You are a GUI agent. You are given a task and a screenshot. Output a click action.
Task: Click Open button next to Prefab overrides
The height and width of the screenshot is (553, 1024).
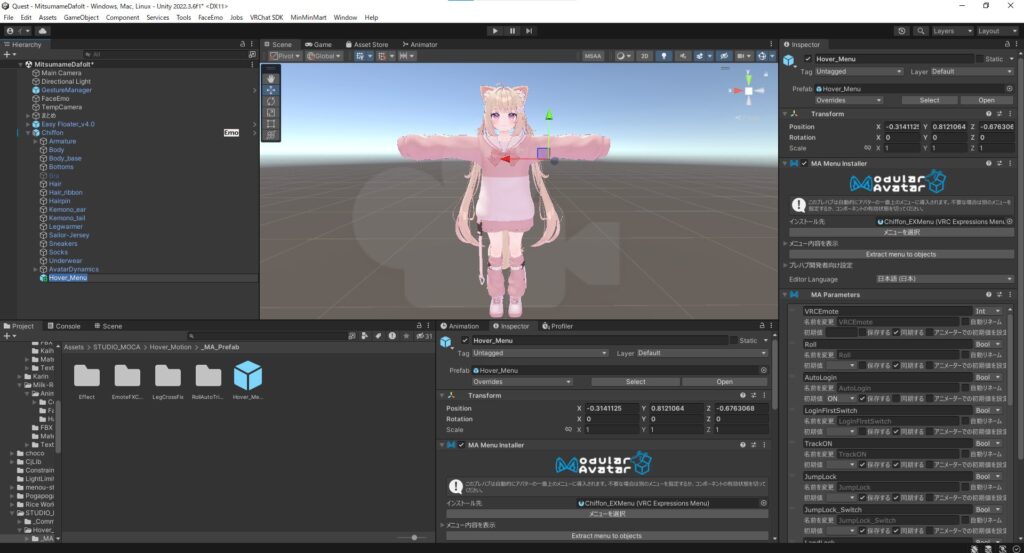[x=986, y=100]
